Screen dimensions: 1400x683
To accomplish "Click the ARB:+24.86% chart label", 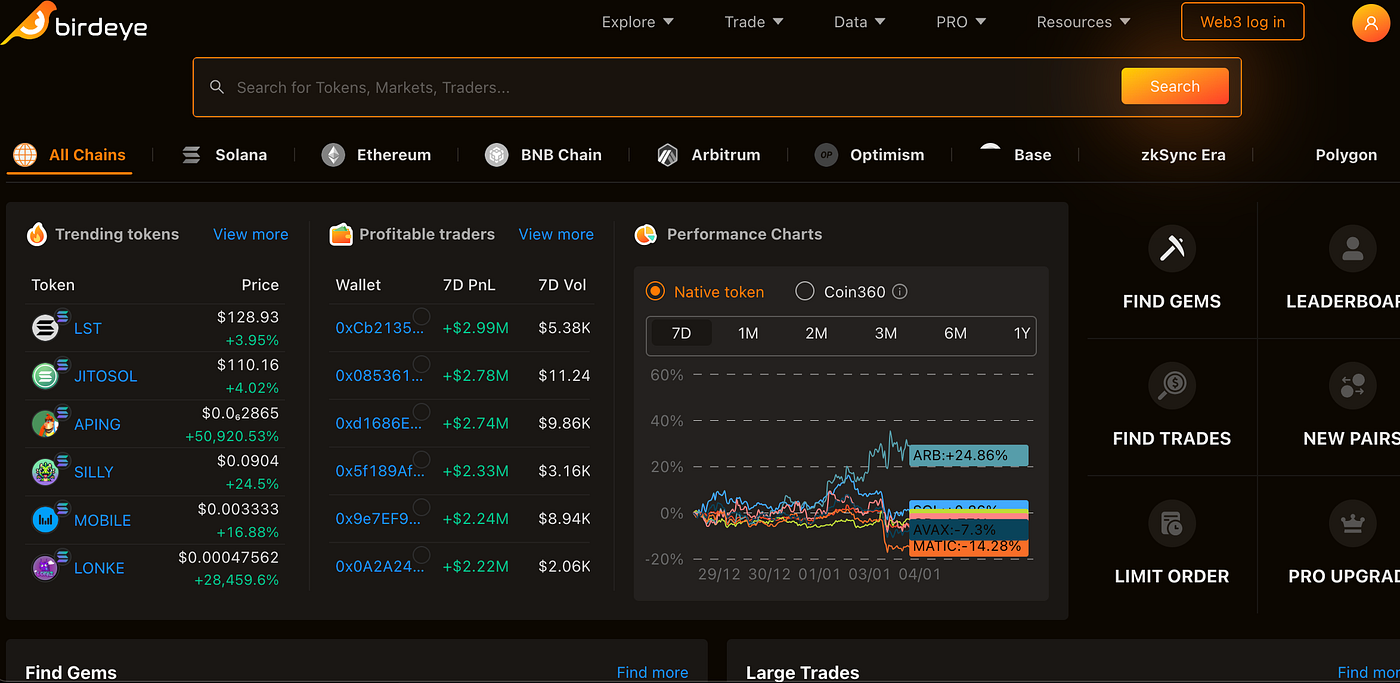I will tap(968, 455).
